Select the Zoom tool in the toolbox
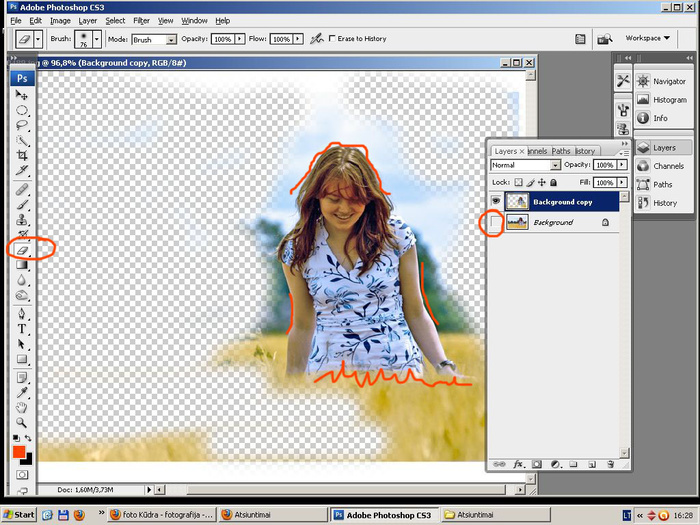 coord(22,423)
